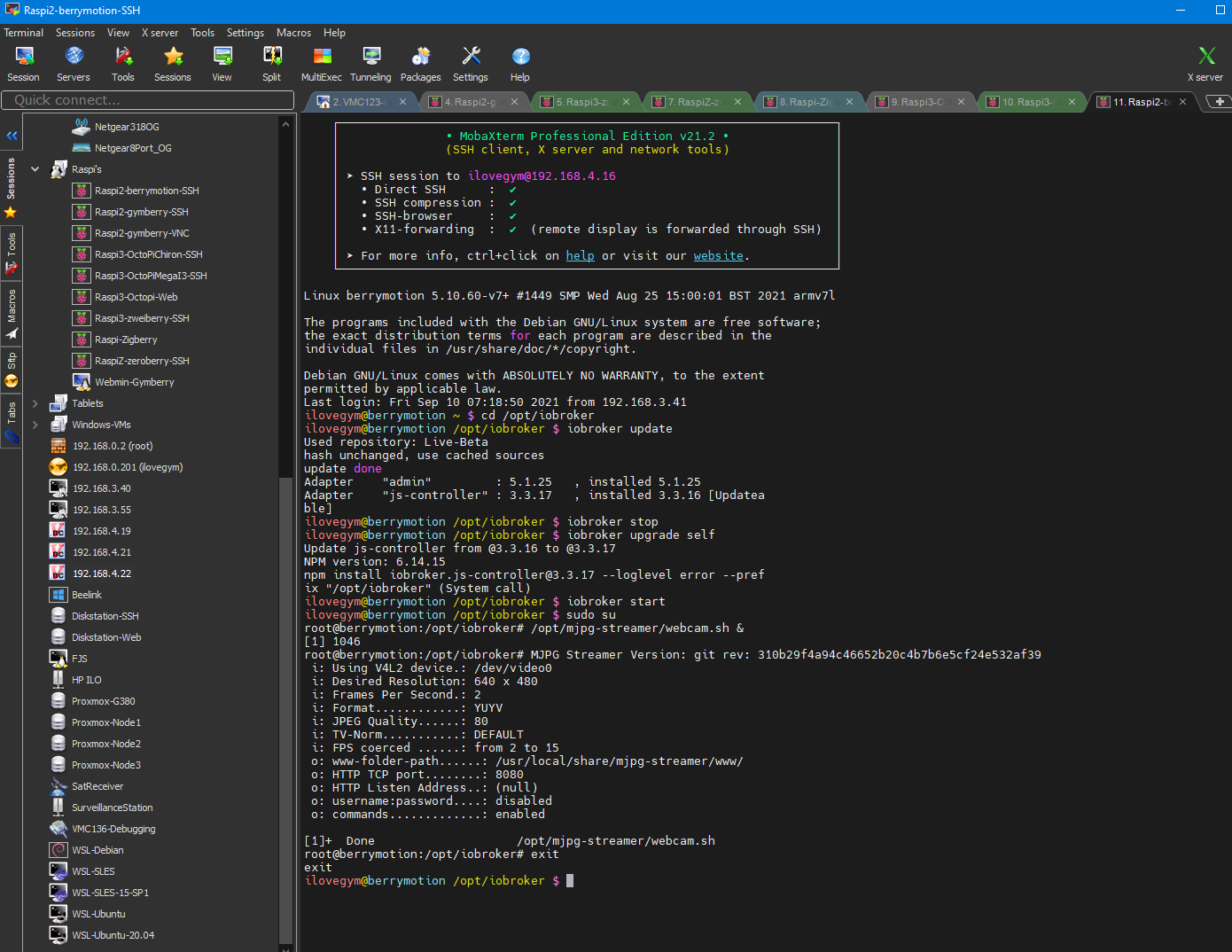Open the Terminal menu
The width and height of the screenshot is (1232, 952).
click(x=24, y=33)
